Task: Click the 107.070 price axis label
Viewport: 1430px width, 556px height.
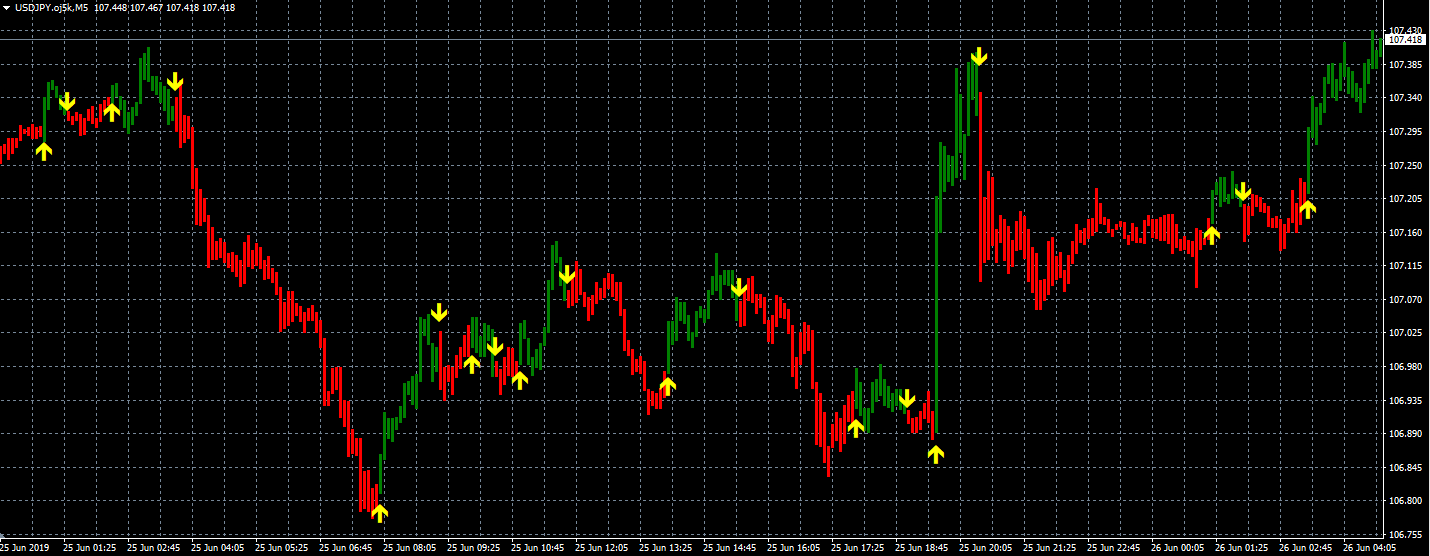Action: pos(1406,300)
